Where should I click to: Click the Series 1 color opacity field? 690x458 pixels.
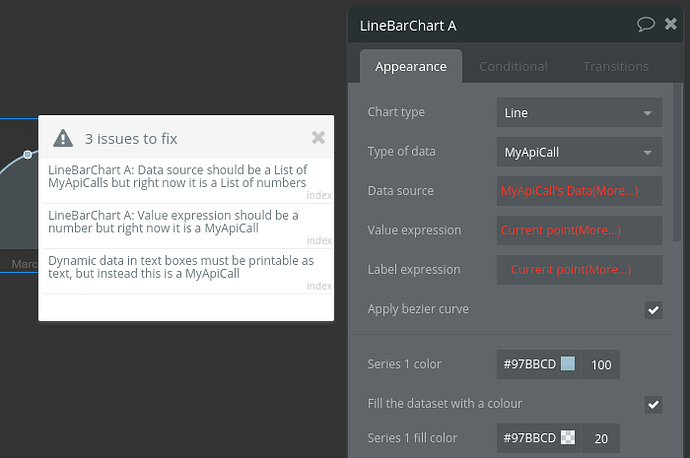click(601, 365)
